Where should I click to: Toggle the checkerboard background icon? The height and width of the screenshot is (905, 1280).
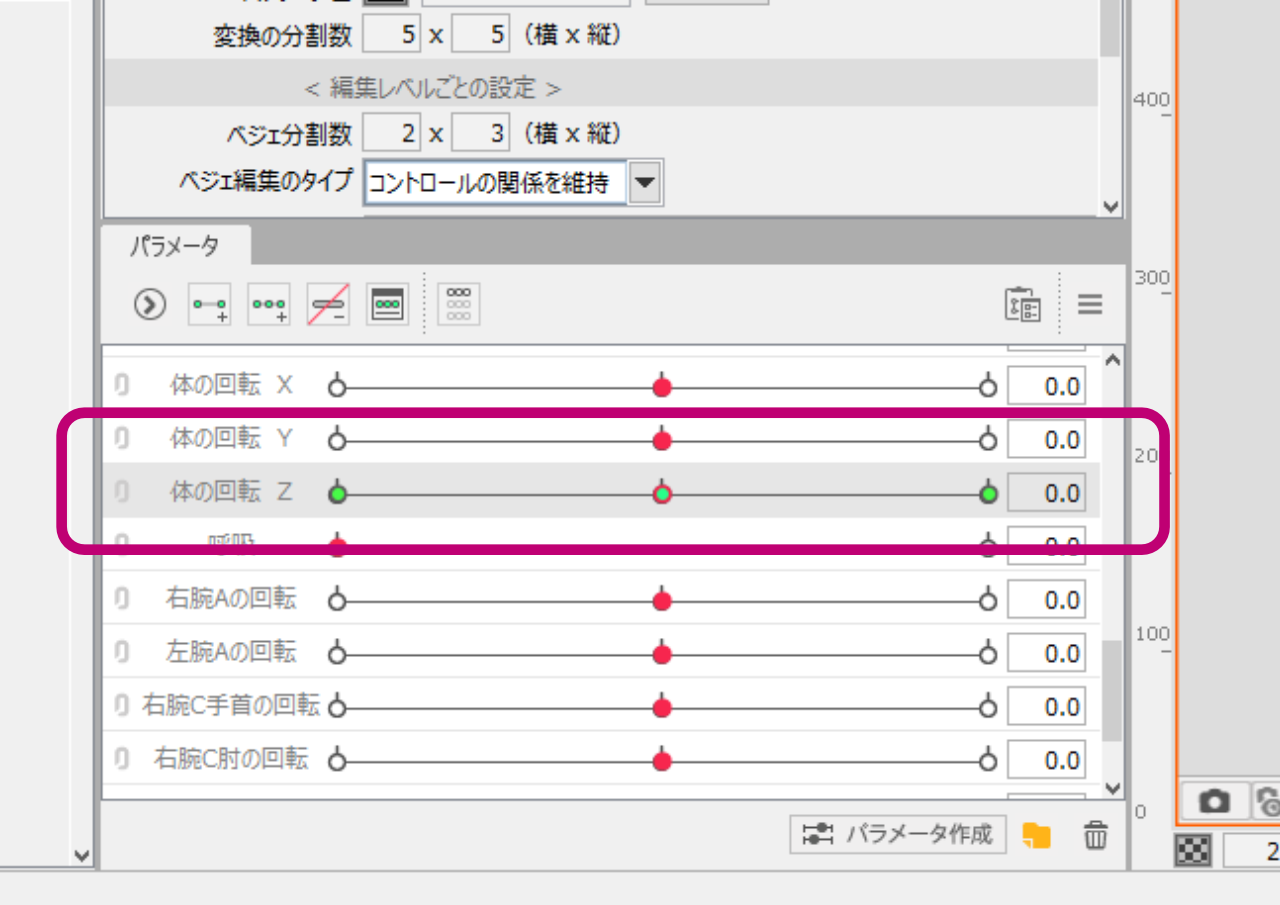1194,851
